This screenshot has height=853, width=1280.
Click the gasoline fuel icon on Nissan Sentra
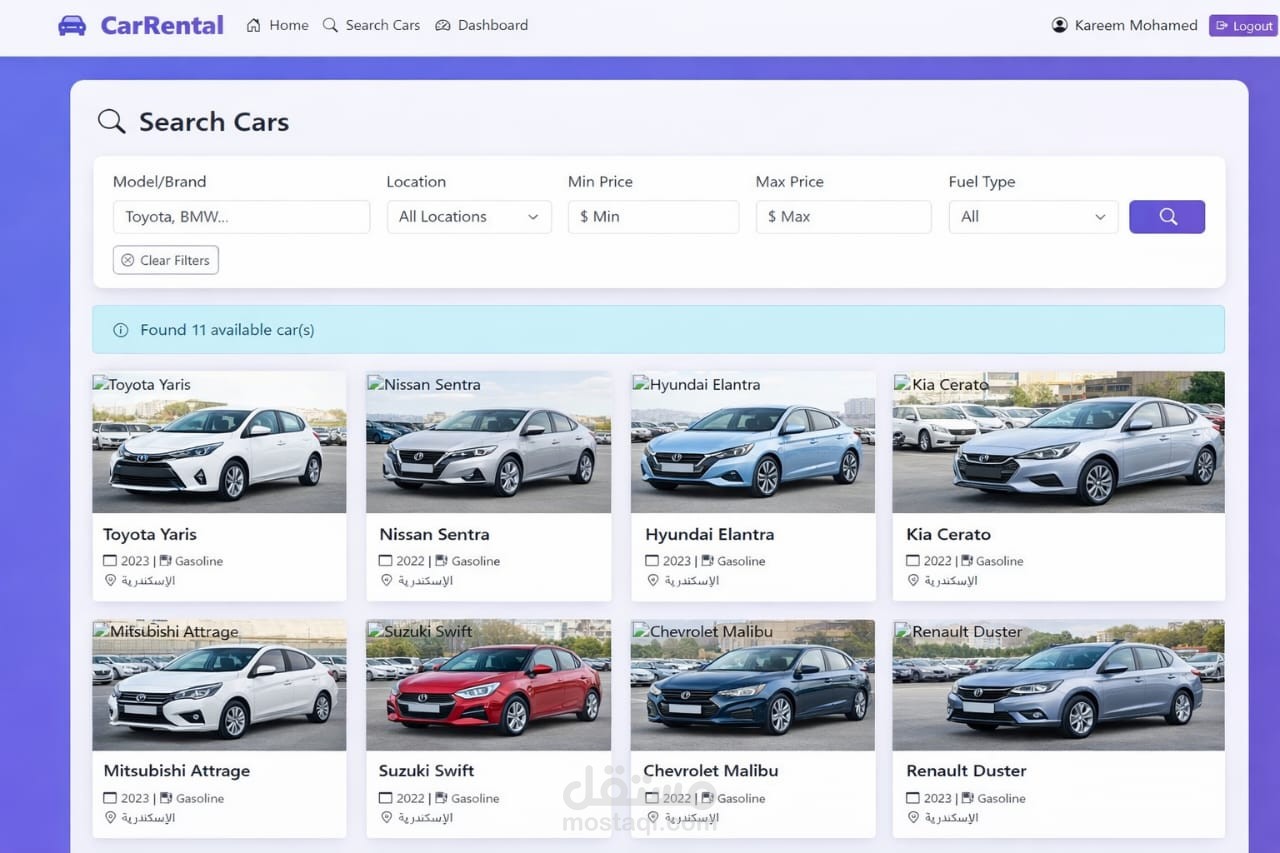[439, 561]
